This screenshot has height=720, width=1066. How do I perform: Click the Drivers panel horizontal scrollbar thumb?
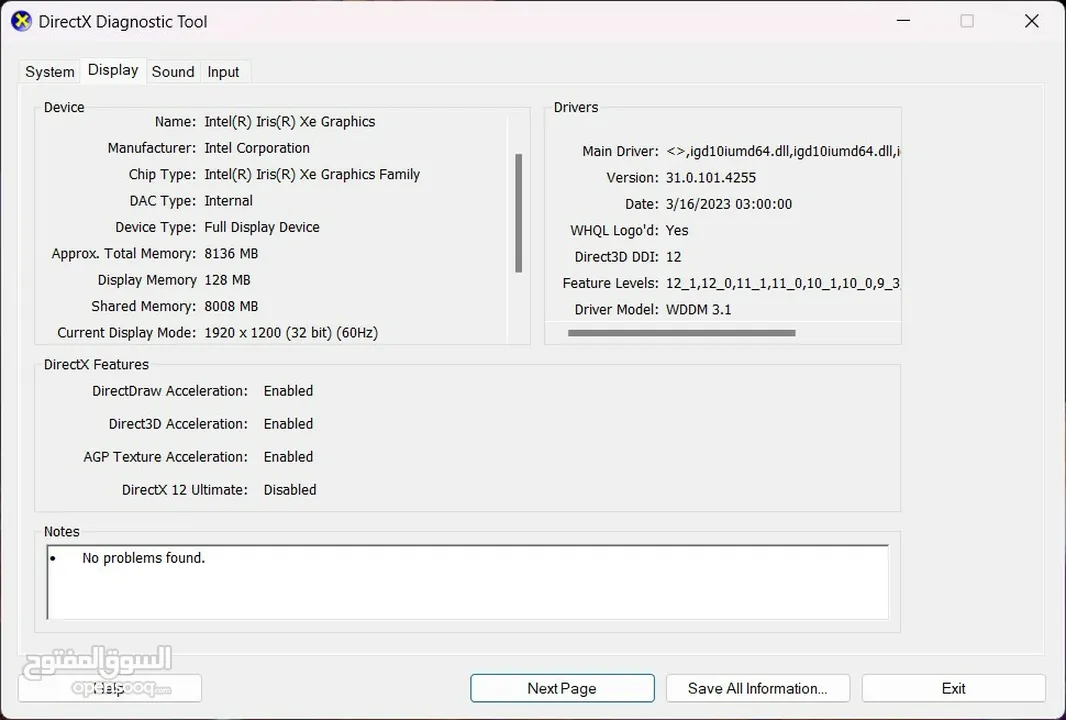coord(681,333)
